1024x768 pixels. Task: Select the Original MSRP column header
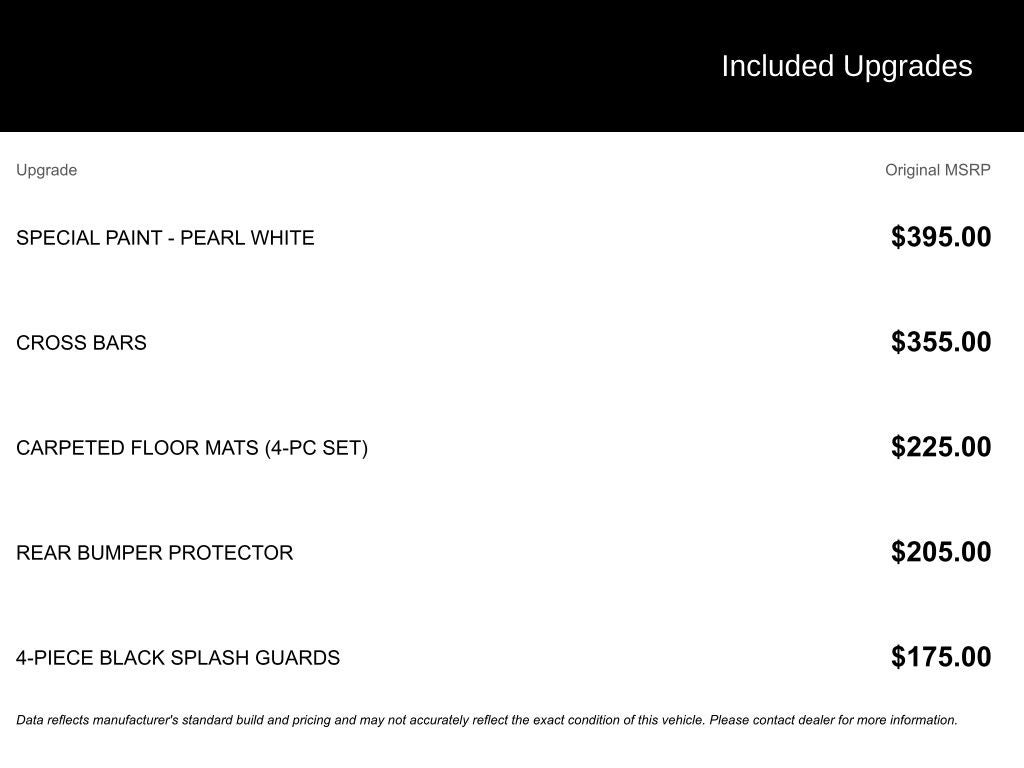coord(937,170)
